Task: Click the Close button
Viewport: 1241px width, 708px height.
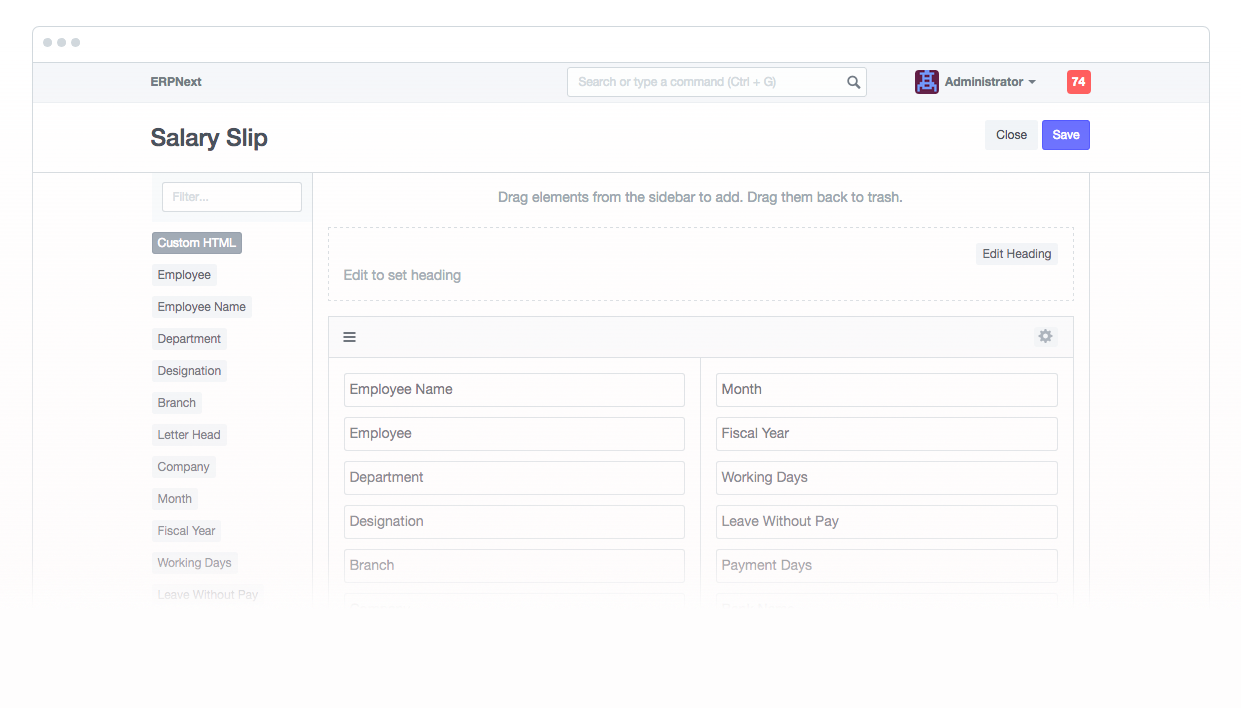Action: point(1011,135)
